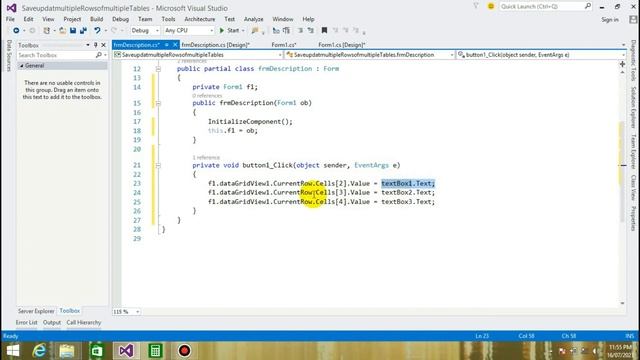
Task: Open the feedback smiley face icon
Action: coord(491,7)
